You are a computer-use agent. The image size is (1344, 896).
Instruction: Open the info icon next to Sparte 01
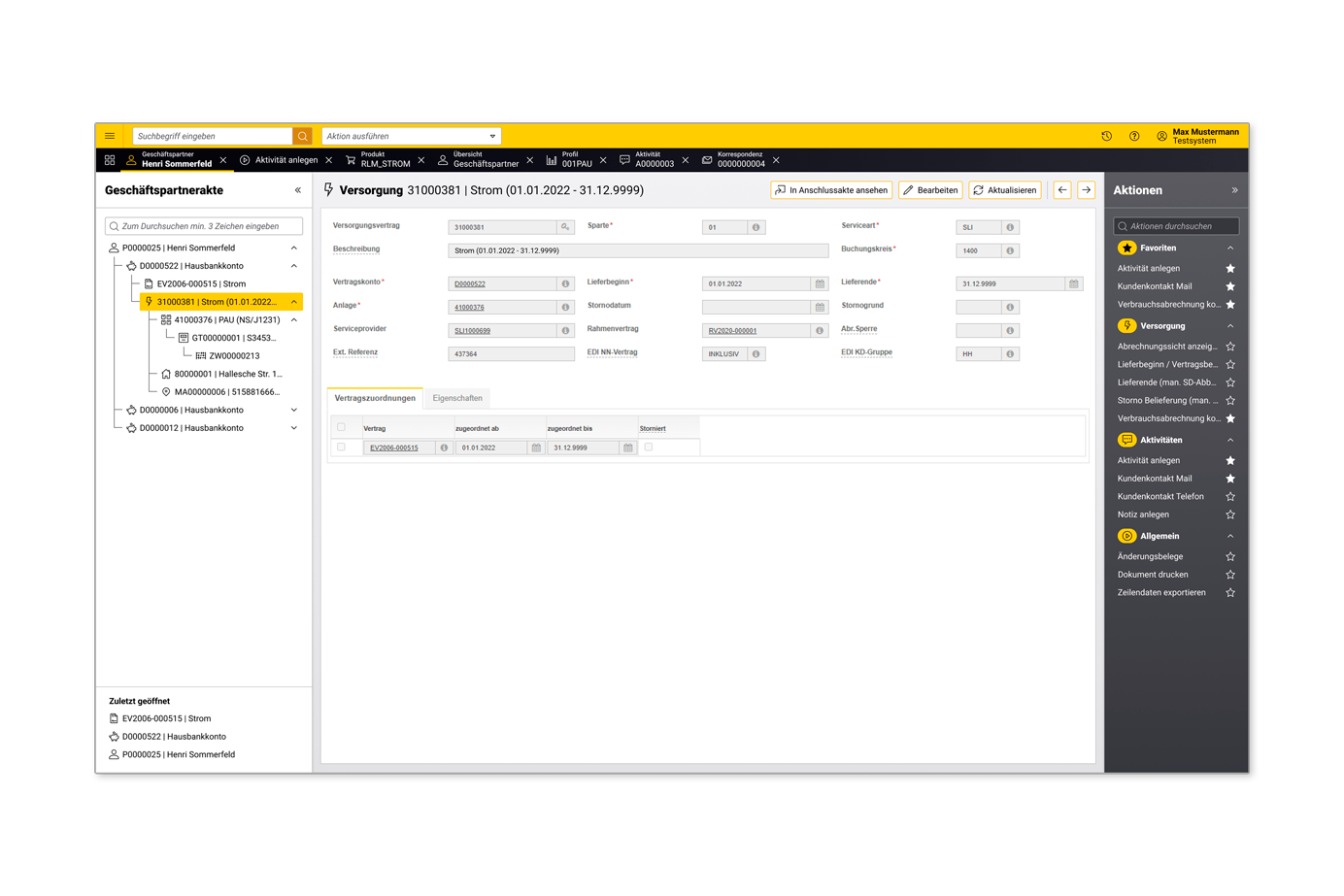tap(756, 227)
